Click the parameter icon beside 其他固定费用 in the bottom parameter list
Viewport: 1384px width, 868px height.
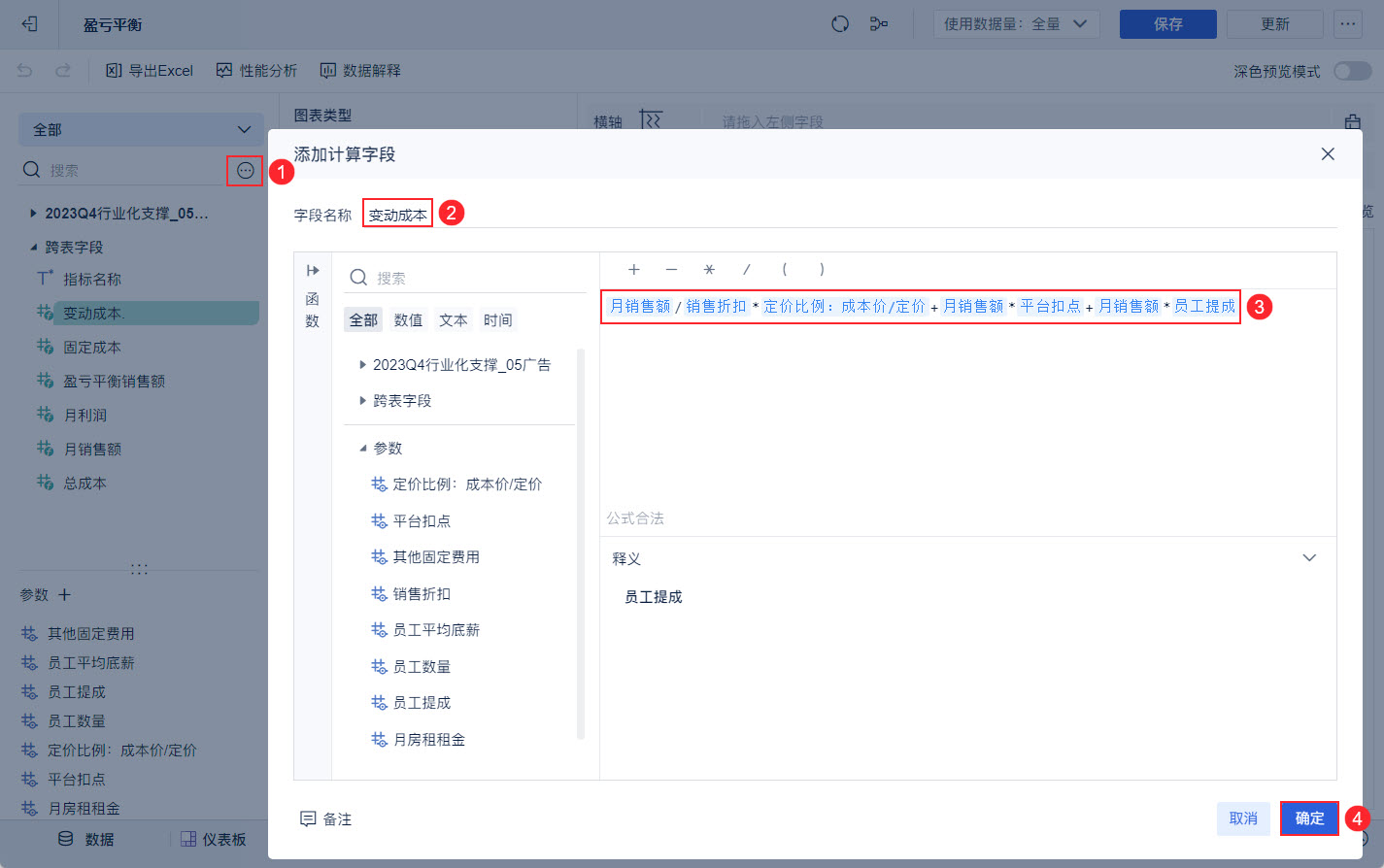[x=29, y=633]
